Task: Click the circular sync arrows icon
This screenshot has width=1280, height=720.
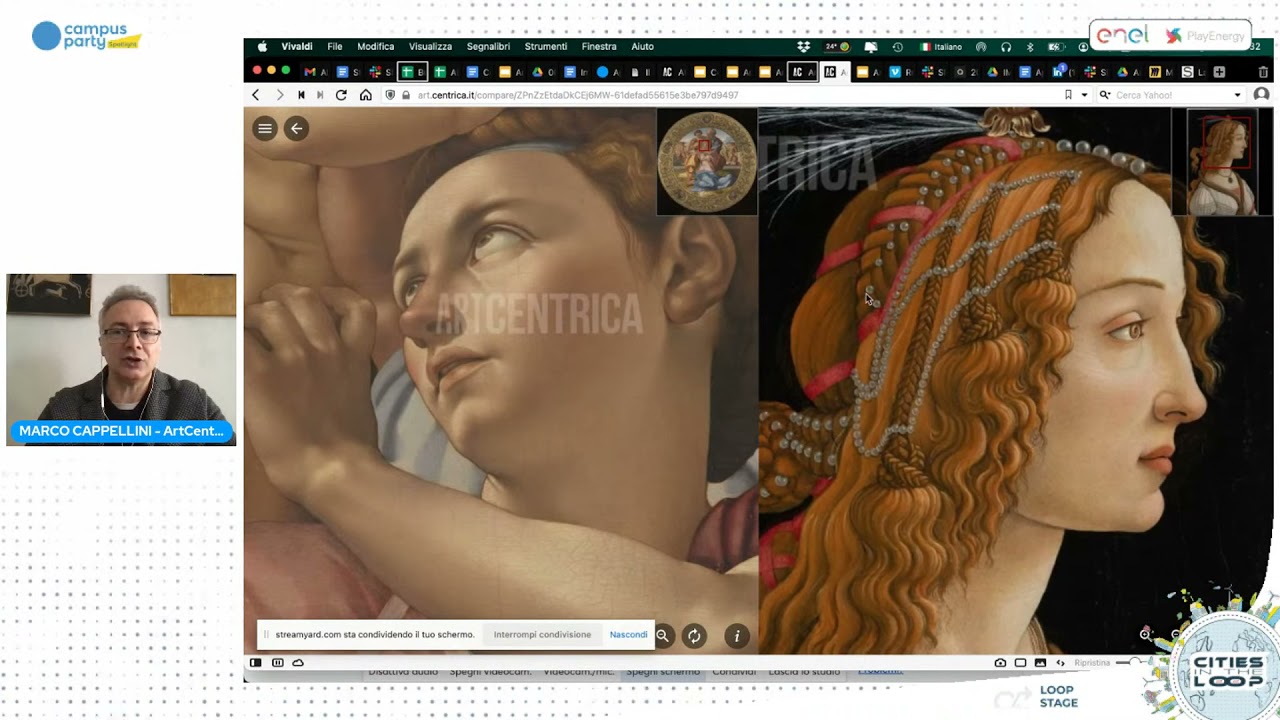Action: pyautogui.click(x=694, y=636)
